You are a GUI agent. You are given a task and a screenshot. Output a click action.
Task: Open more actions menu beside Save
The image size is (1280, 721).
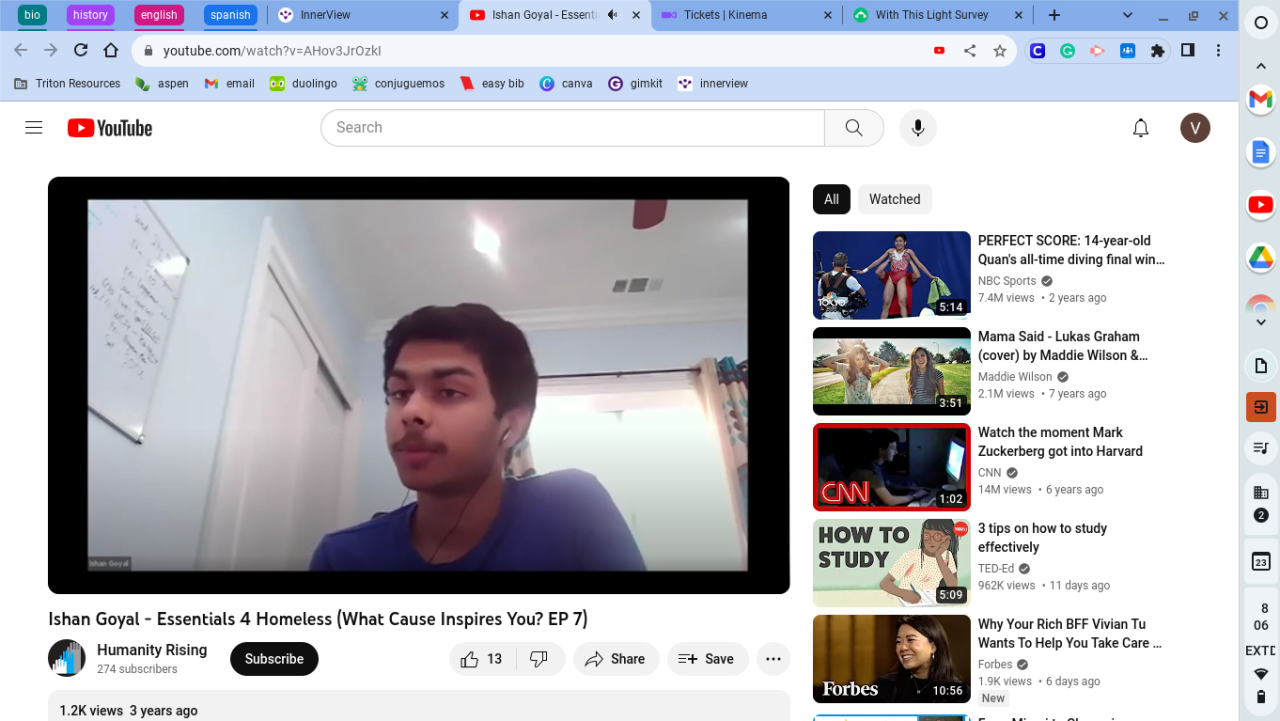[773, 659]
